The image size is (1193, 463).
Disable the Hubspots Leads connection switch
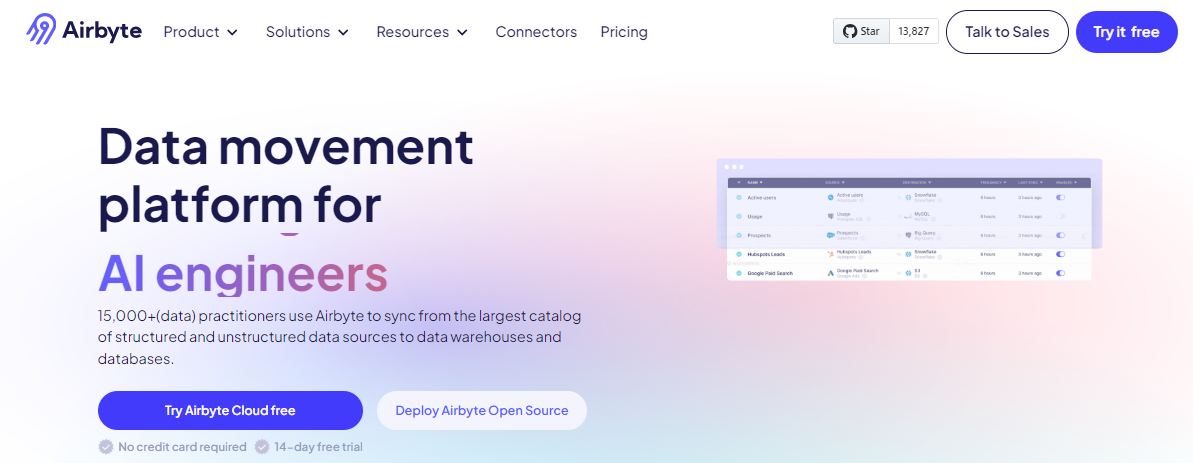[1061, 254]
